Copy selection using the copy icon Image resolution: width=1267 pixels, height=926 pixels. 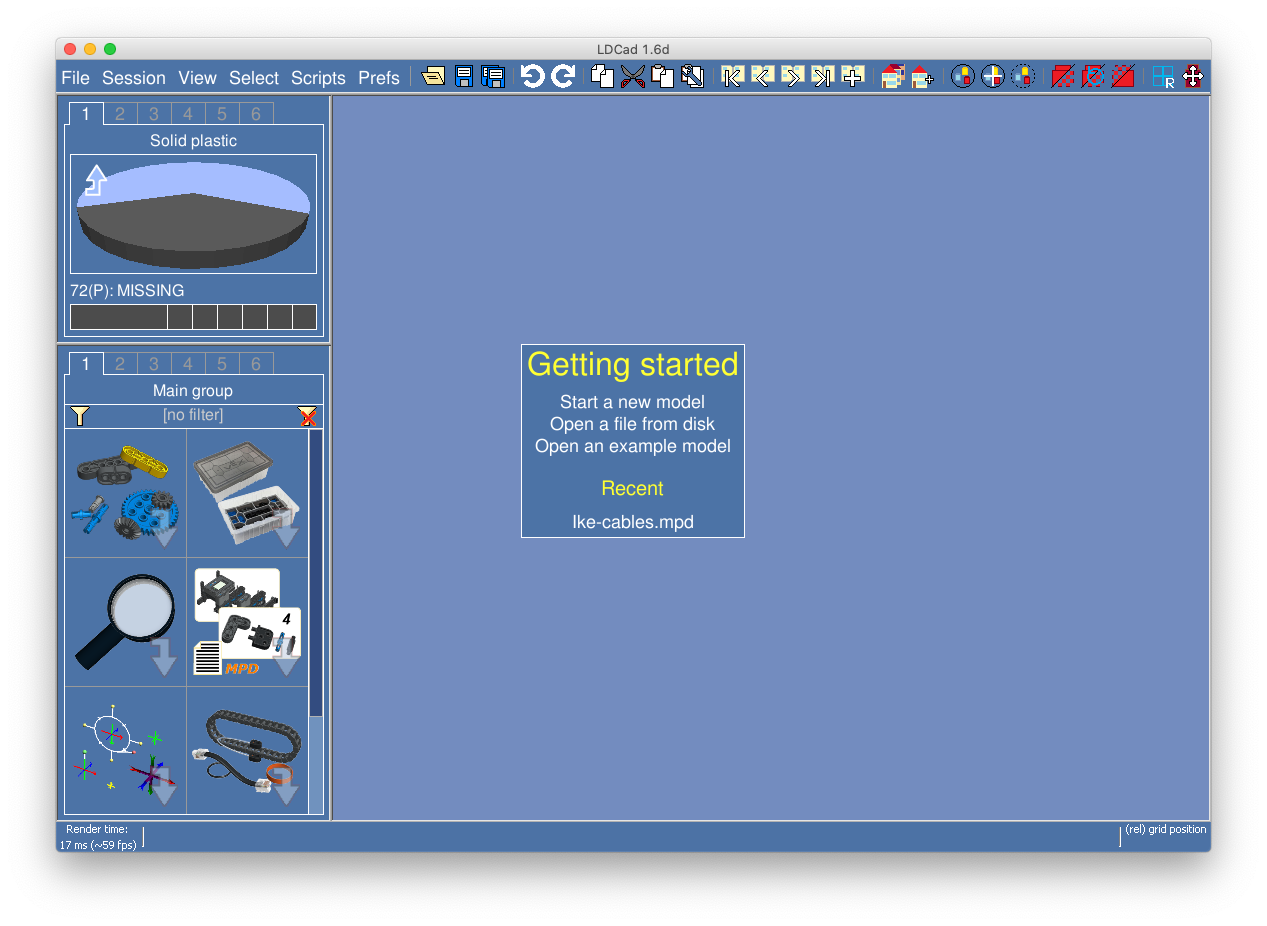tap(602, 76)
